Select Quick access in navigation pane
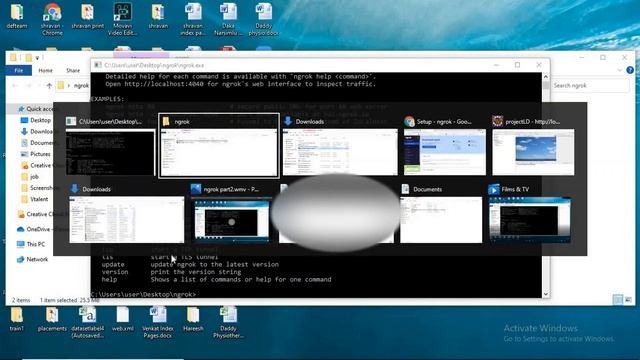640x360 pixels. pos(40,109)
